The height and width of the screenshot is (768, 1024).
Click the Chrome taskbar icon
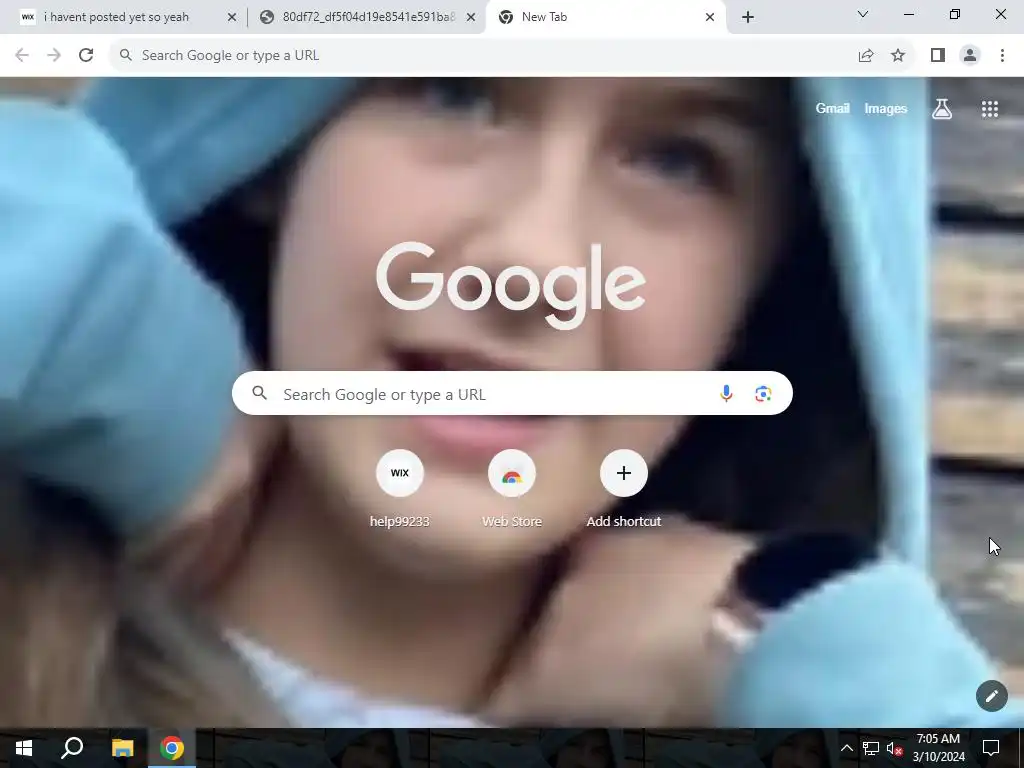click(172, 748)
